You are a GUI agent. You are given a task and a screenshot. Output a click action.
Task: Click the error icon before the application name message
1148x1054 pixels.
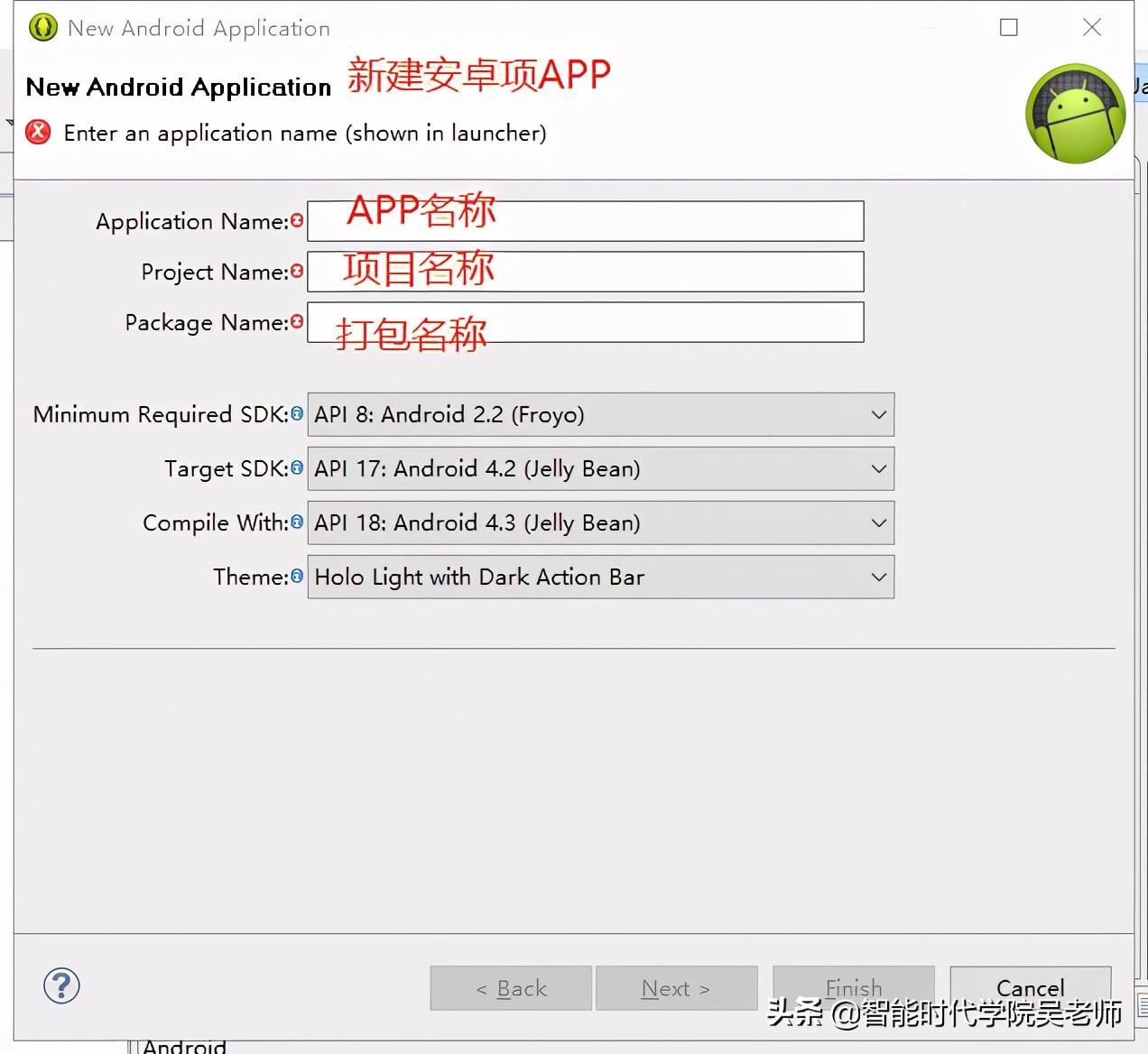point(37,132)
